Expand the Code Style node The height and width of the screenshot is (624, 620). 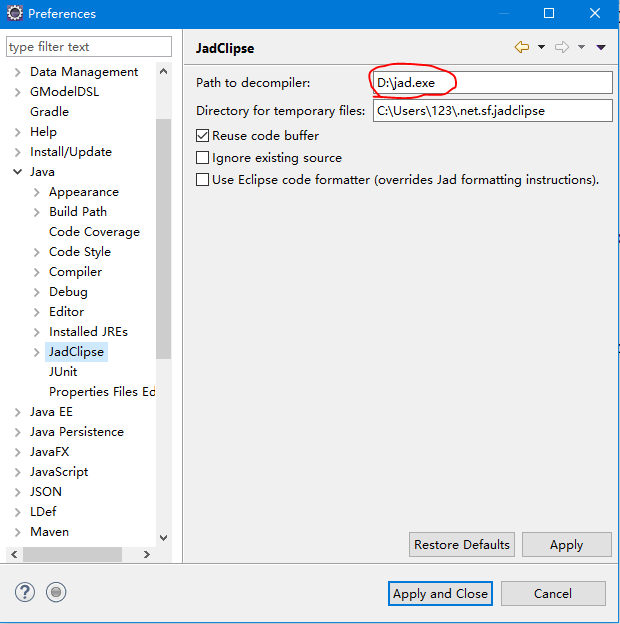[37, 252]
